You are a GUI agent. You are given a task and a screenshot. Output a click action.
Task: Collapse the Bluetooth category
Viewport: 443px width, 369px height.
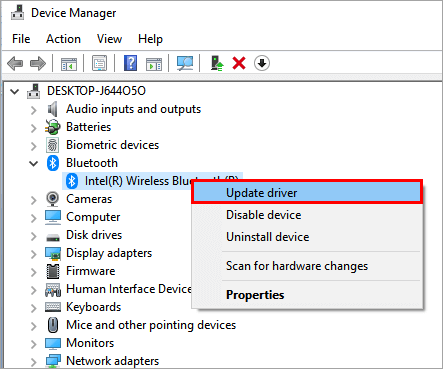pos(34,163)
